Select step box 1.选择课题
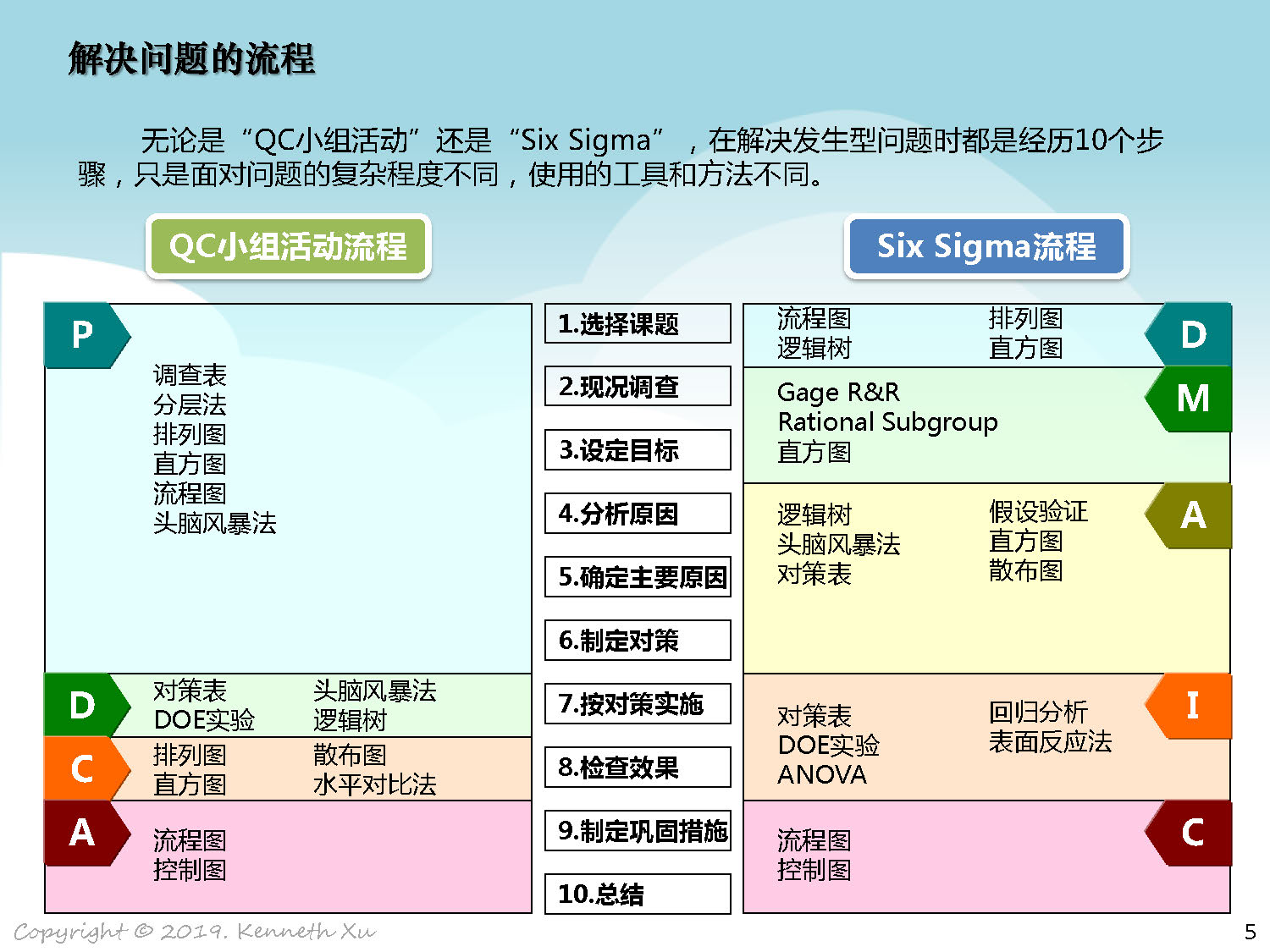1270x952 pixels. pos(638,323)
